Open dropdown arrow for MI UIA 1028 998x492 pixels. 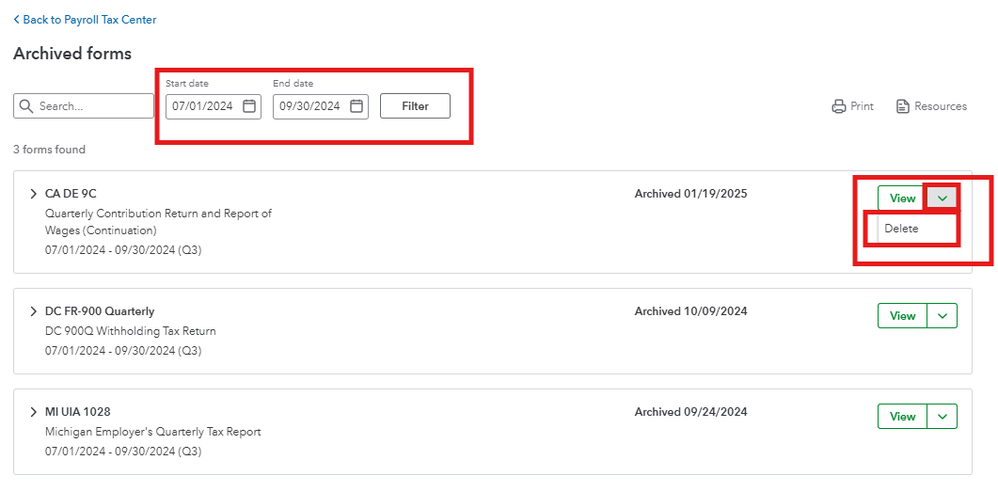click(942, 416)
